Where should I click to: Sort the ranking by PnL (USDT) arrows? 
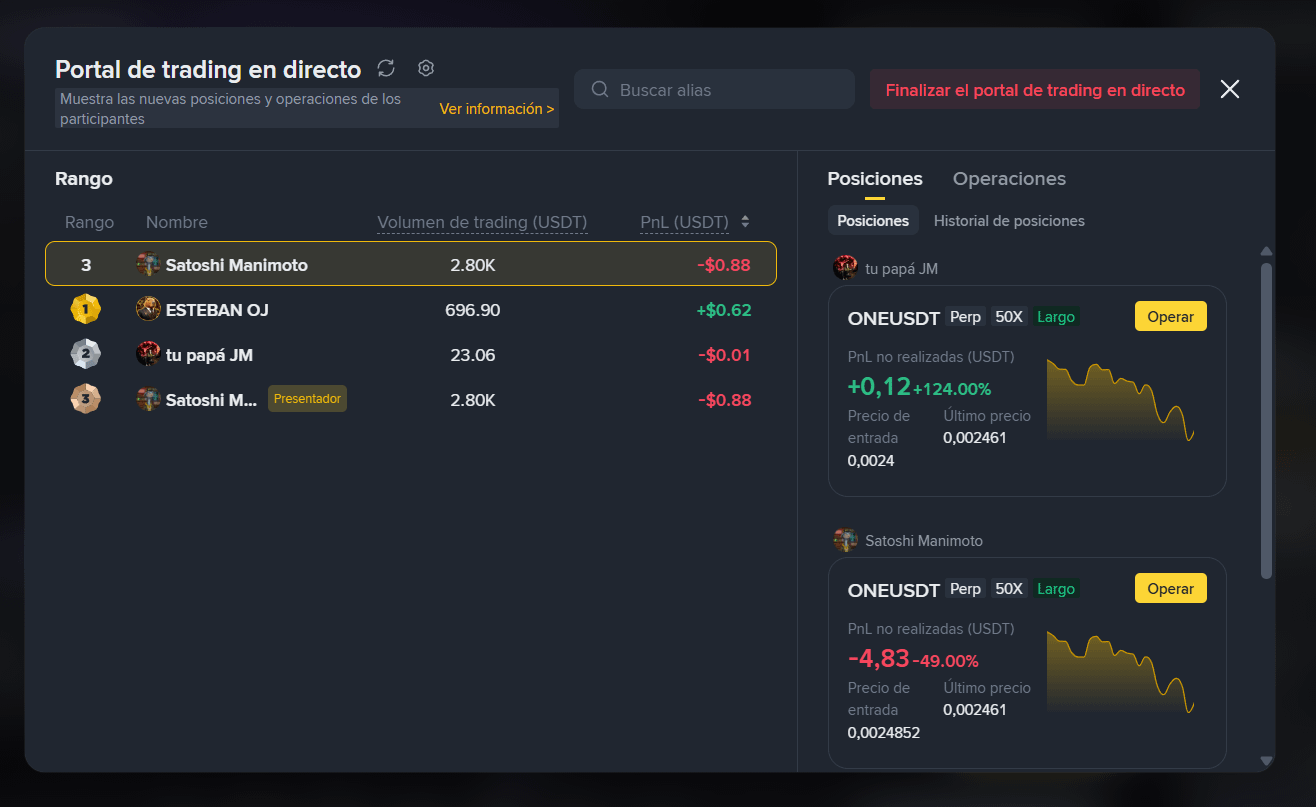(745, 222)
